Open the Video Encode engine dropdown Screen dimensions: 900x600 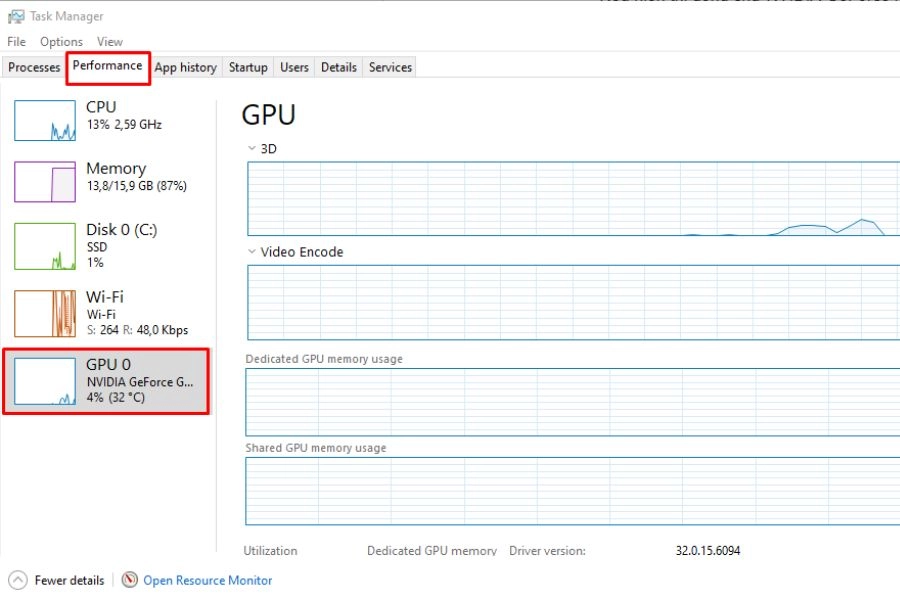tap(251, 251)
